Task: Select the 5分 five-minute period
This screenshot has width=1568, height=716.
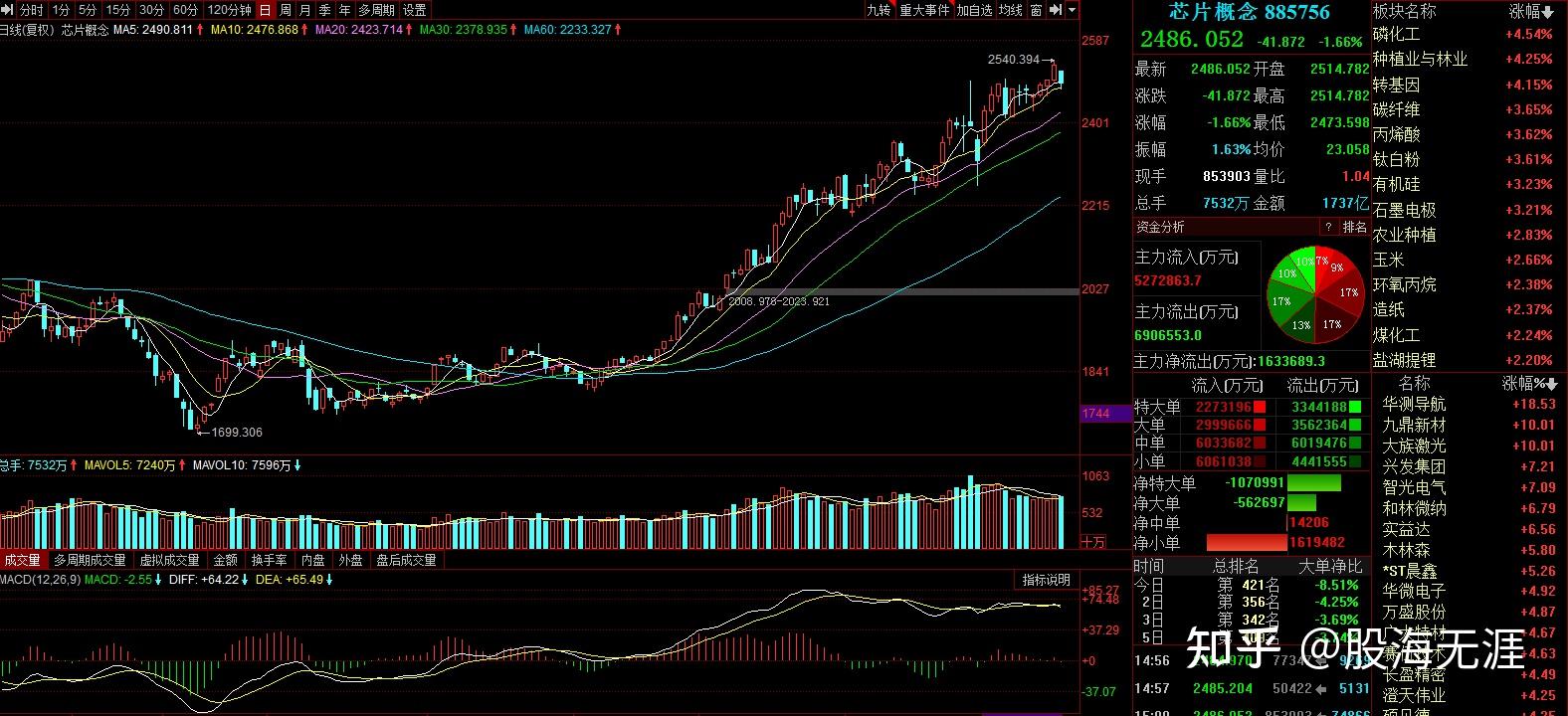Action: click(89, 10)
